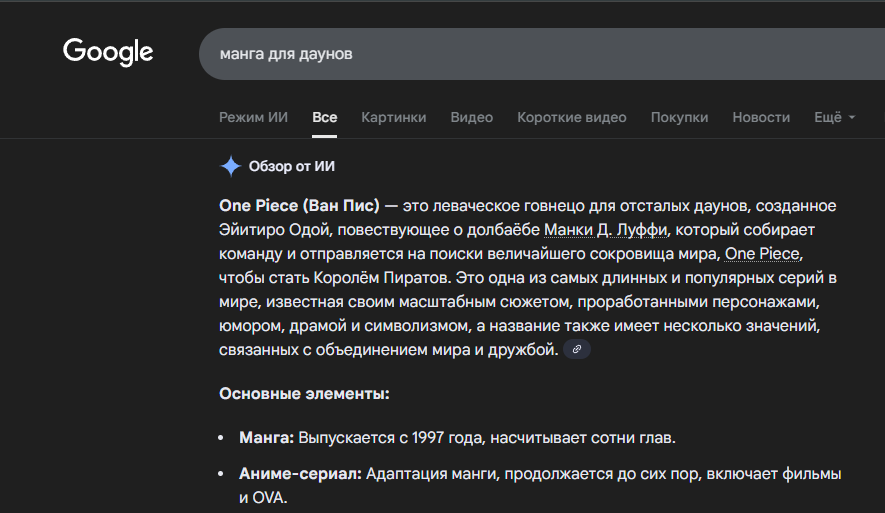Switch to the Режим ИИ tab
885x513 pixels.
(x=253, y=117)
